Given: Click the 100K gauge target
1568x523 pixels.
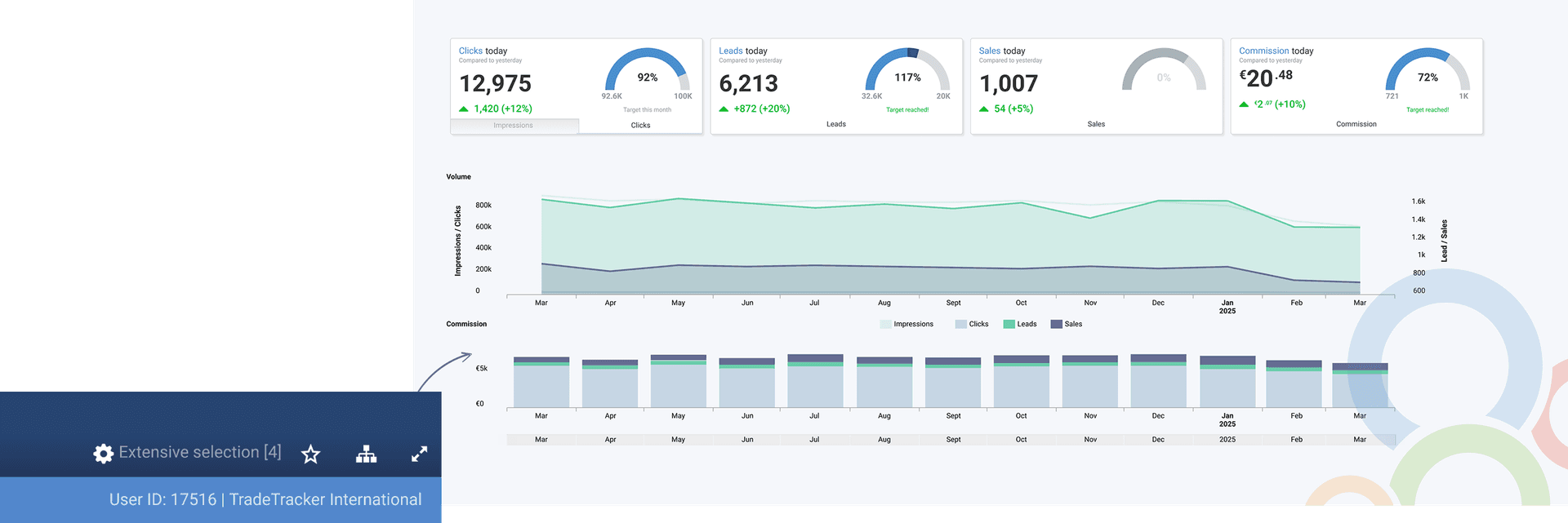Looking at the screenshot, I should pyautogui.click(x=683, y=96).
